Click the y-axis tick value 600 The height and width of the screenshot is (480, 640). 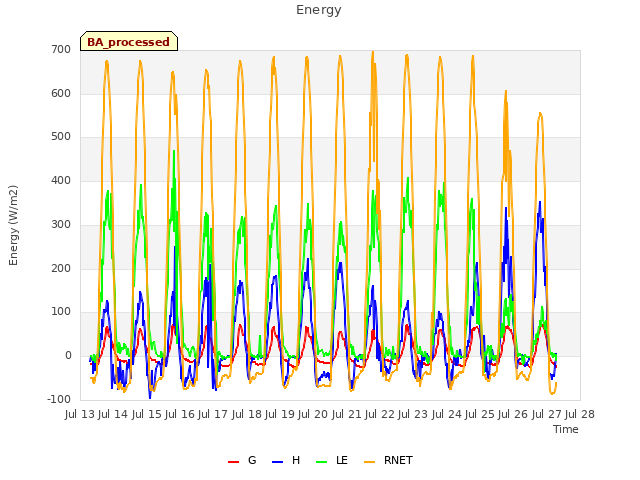click(x=61, y=93)
